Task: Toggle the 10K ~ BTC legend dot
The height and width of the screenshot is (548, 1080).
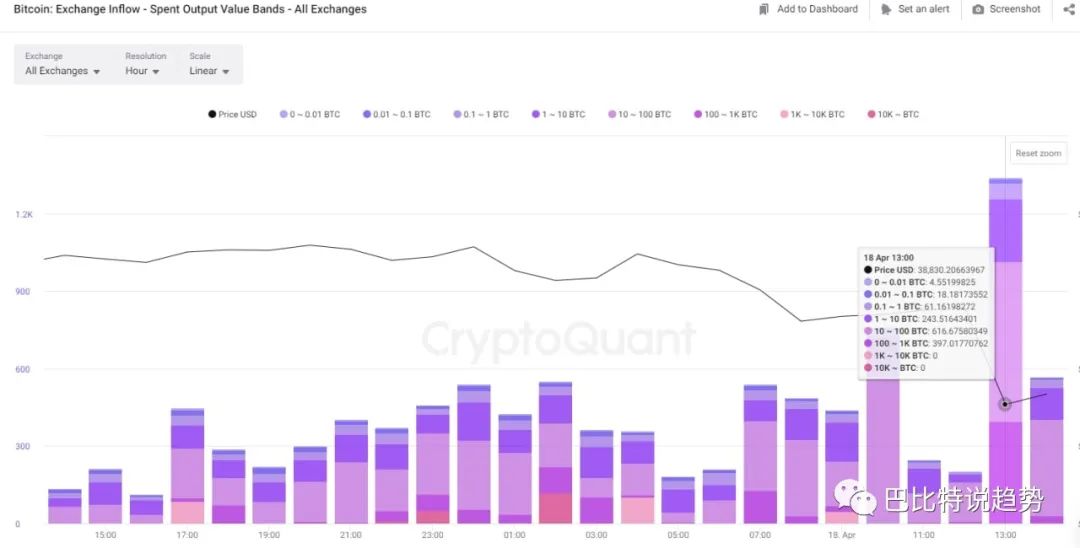Action: point(871,114)
